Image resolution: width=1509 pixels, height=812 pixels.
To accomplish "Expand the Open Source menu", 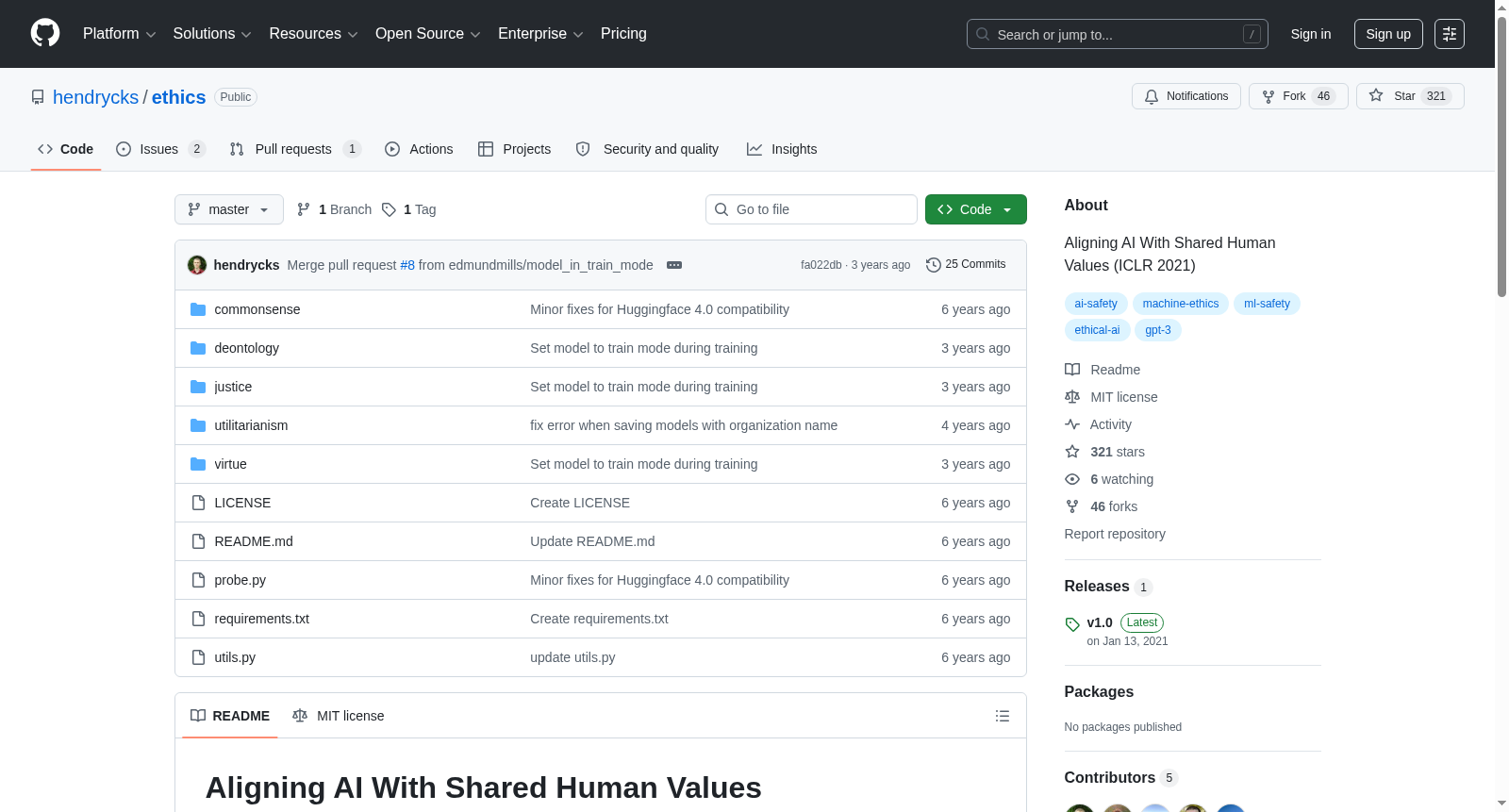I will tap(428, 34).
